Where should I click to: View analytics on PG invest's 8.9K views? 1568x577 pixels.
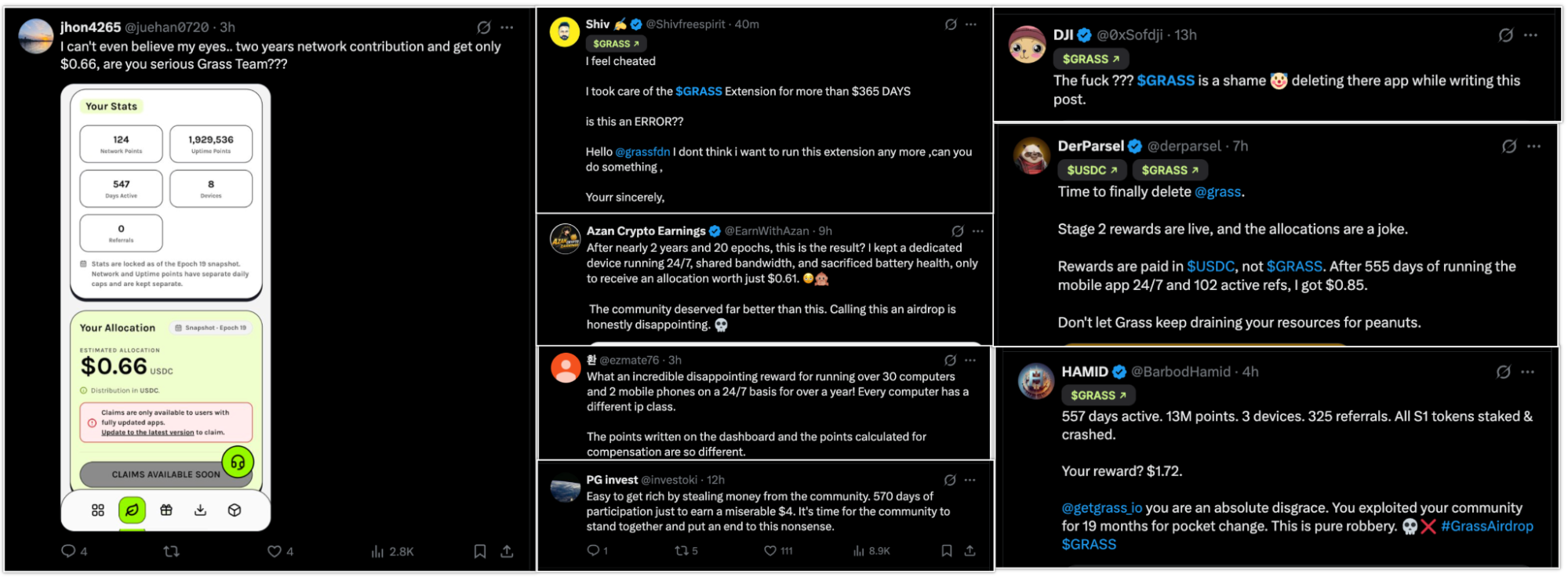point(871,550)
